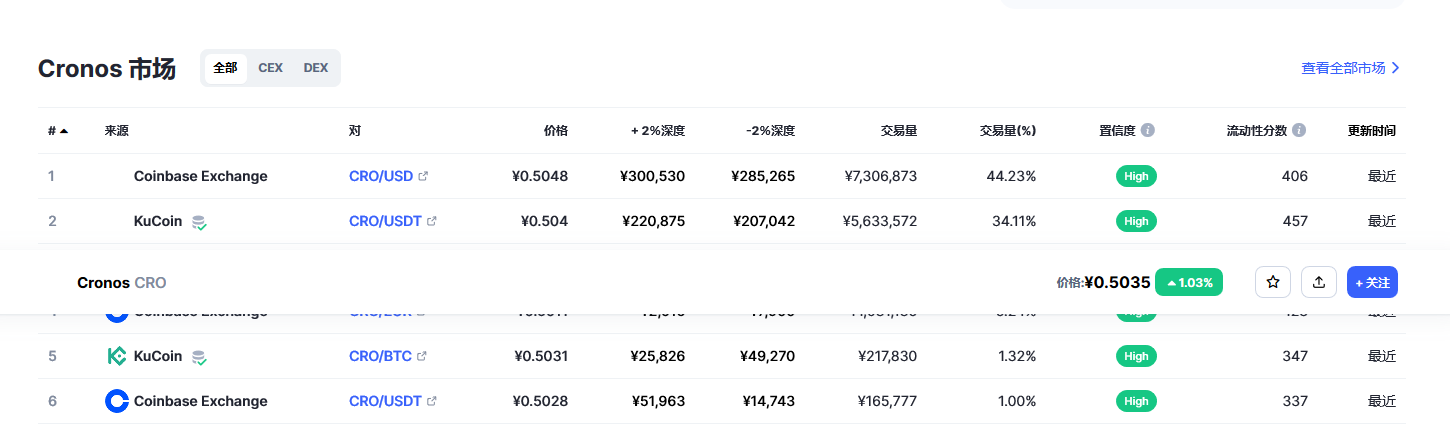Click the reserves icon next to KuCoin row 5
Screen dimensions: 1450x430
200,357
